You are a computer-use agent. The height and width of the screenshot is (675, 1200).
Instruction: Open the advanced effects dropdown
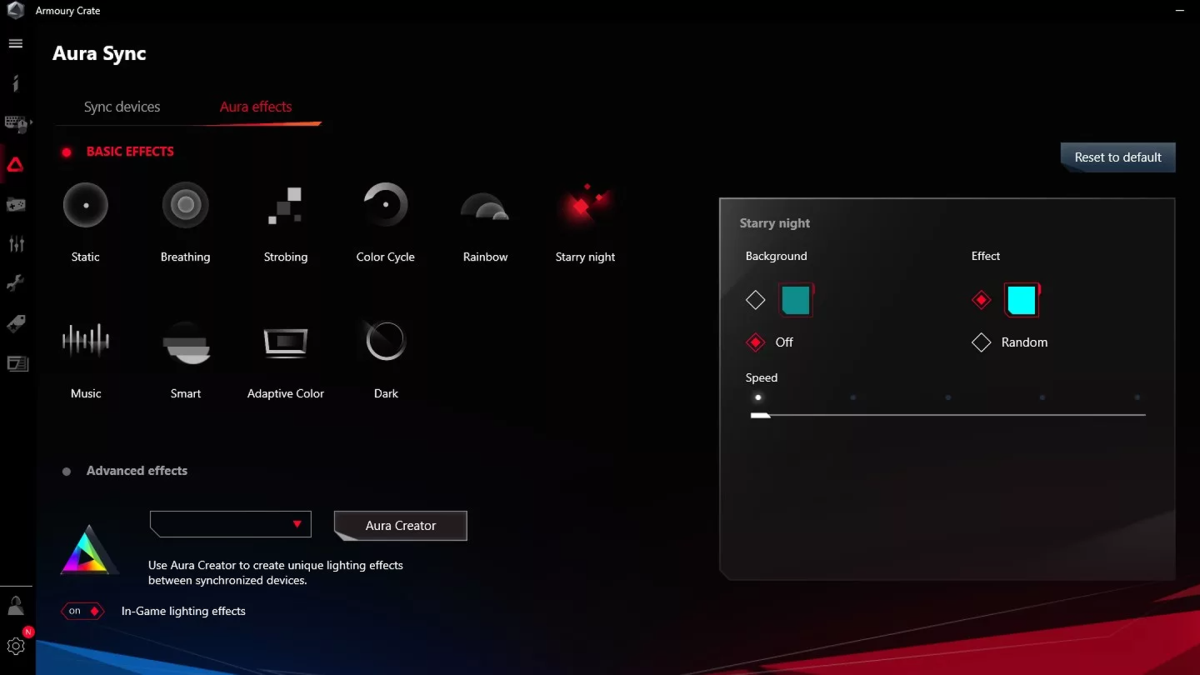tap(230, 524)
